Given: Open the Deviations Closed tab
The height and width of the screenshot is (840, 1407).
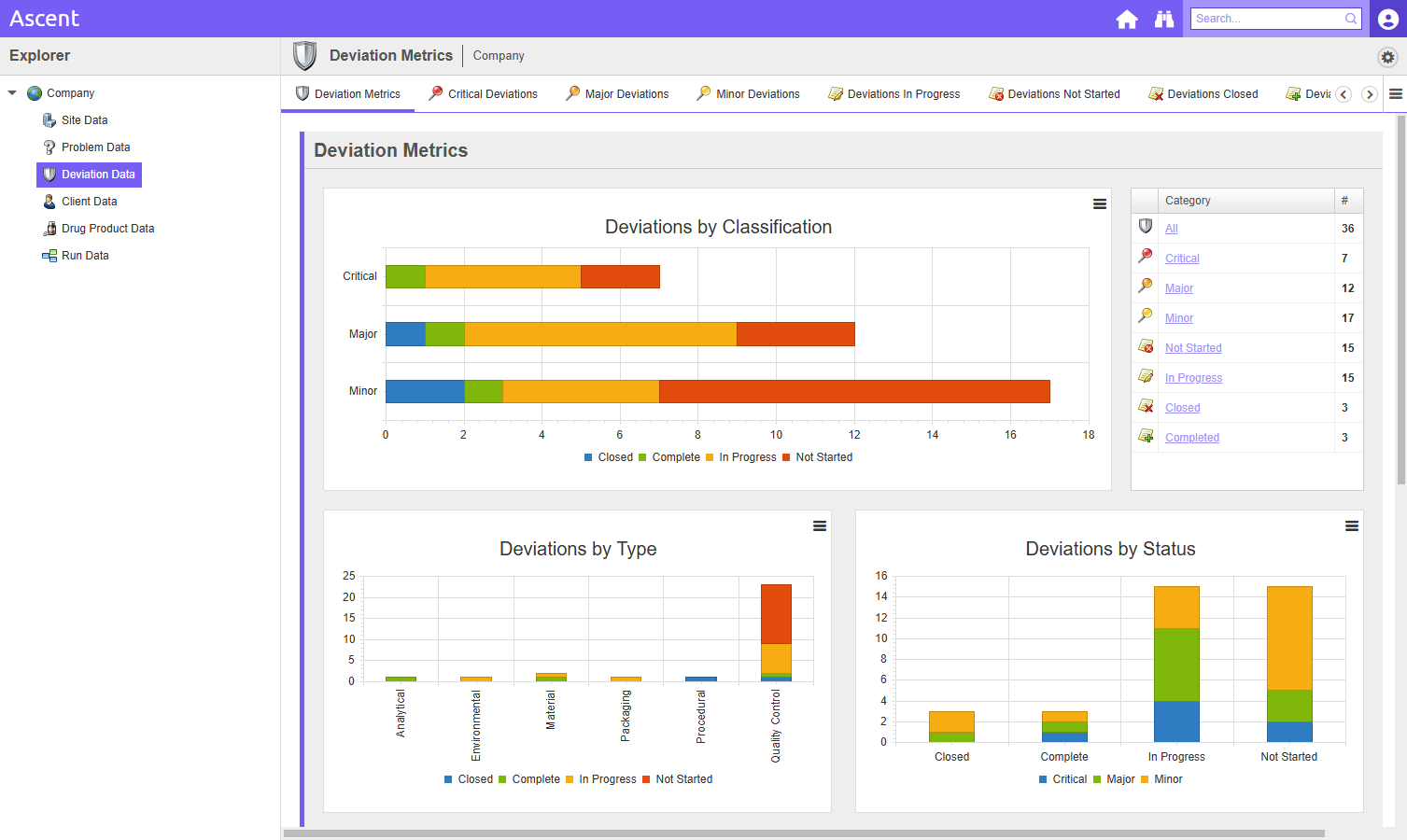Looking at the screenshot, I should tap(1203, 94).
